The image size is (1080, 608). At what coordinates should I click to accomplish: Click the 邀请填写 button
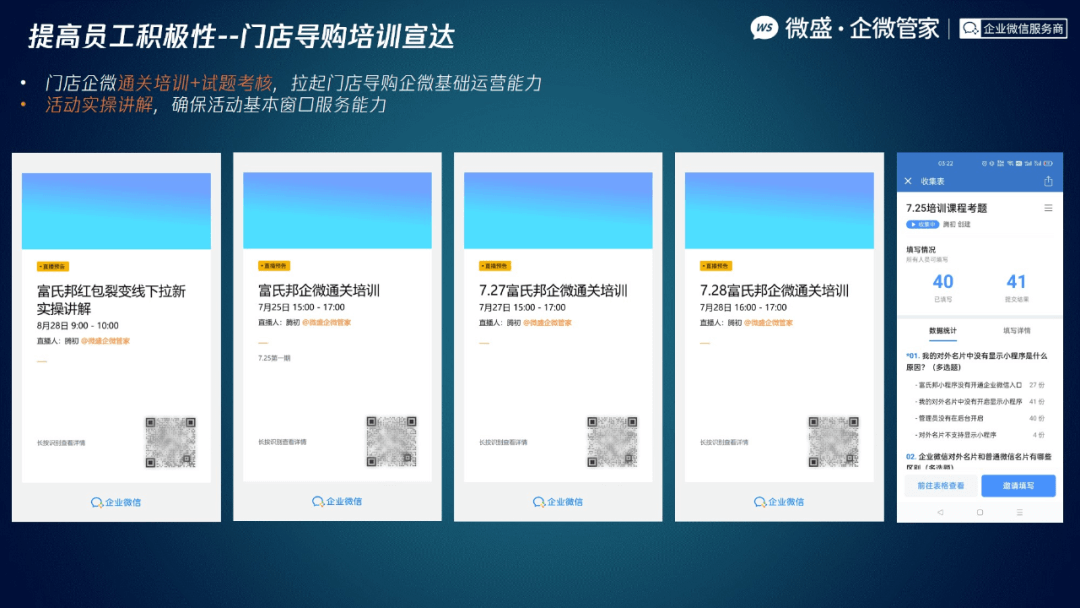pos(1018,485)
